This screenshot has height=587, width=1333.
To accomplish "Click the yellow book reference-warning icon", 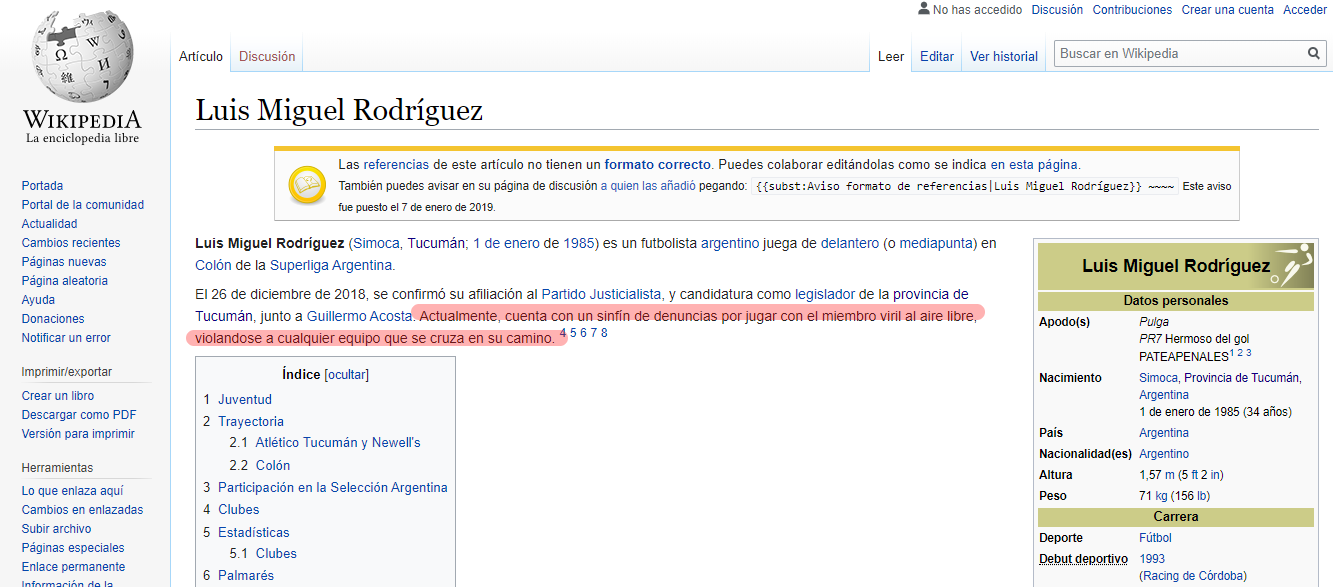I will pos(305,184).
